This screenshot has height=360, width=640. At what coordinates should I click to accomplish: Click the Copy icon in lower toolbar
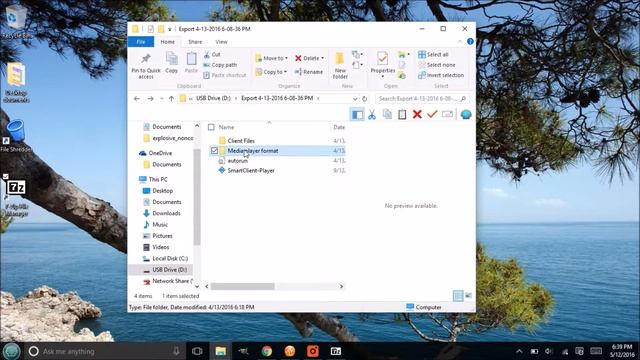point(387,114)
